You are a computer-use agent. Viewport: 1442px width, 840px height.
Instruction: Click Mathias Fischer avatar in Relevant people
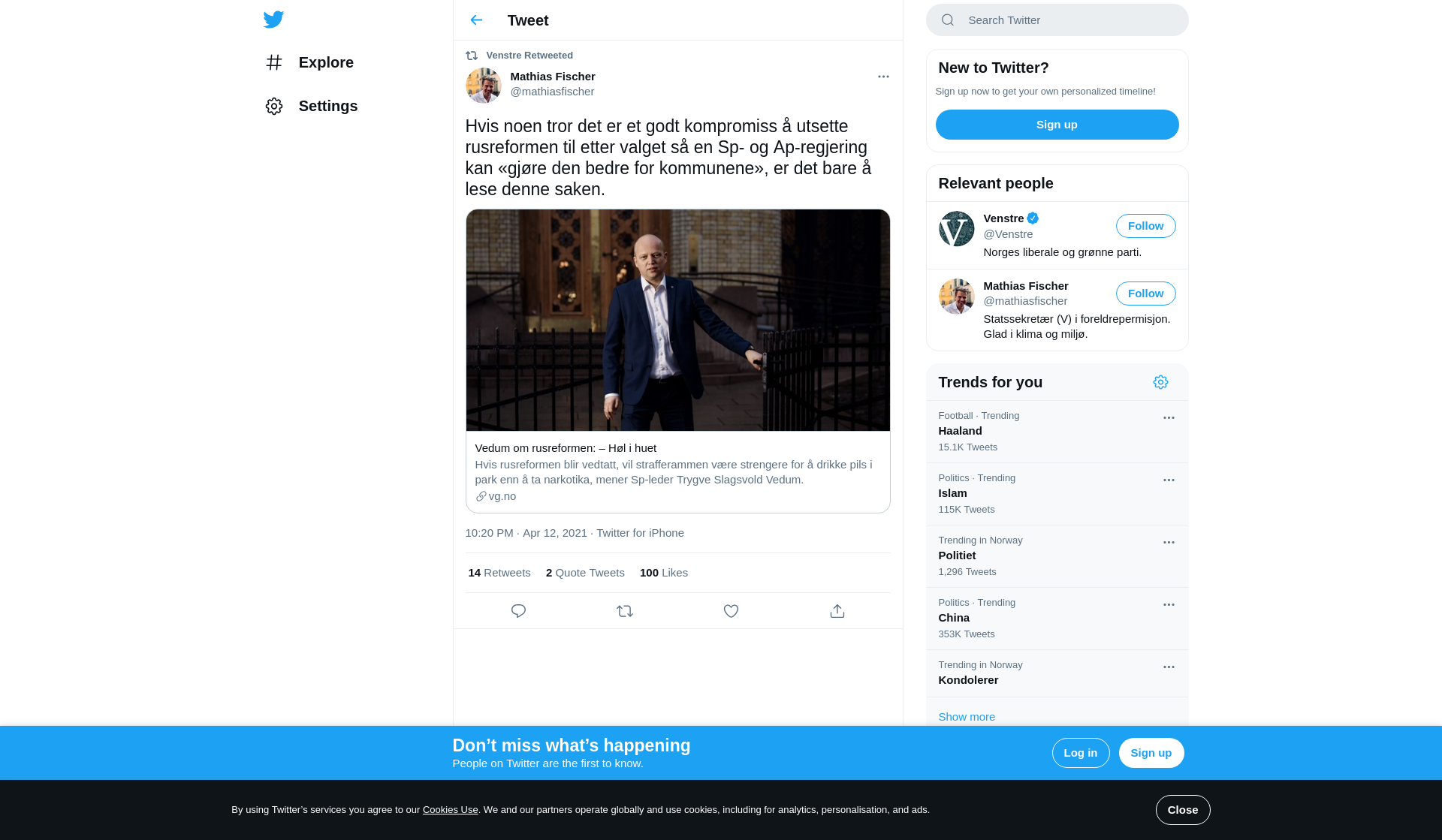956,297
